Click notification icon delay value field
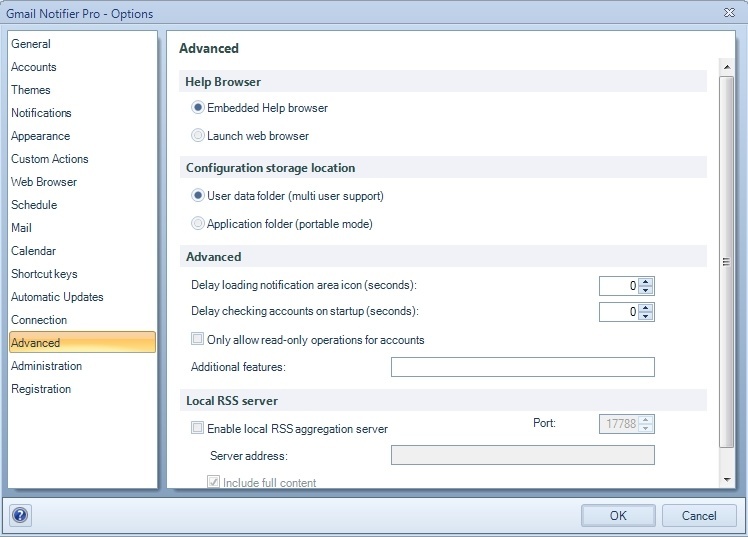Screen dimensions: 748x537 click(x=619, y=286)
